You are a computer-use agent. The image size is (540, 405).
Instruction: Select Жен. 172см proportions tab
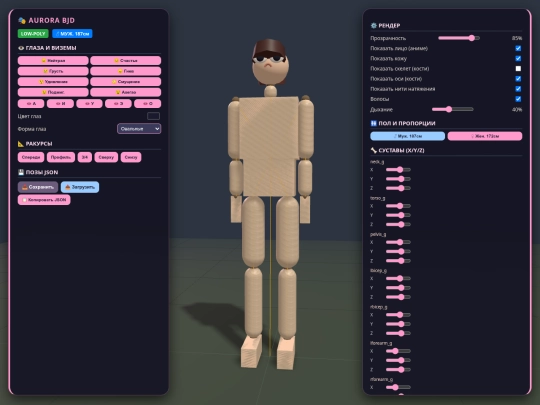(485, 136)
